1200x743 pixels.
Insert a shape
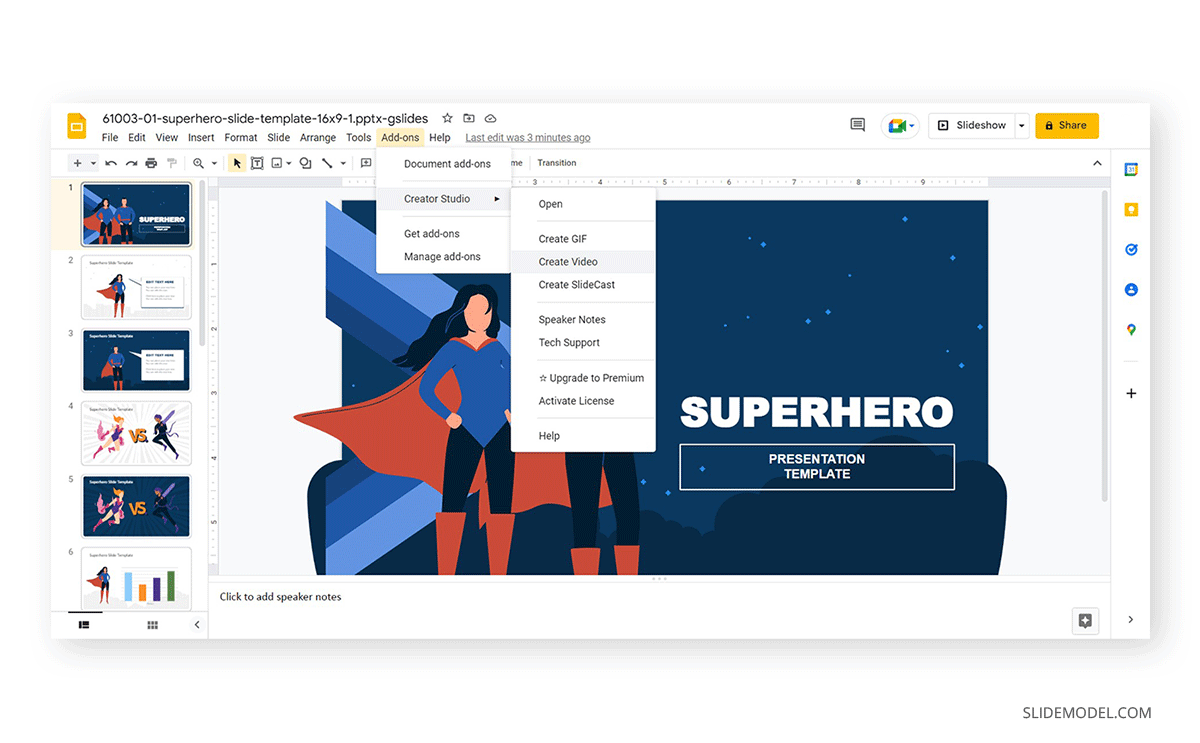(x=306, y=163)
